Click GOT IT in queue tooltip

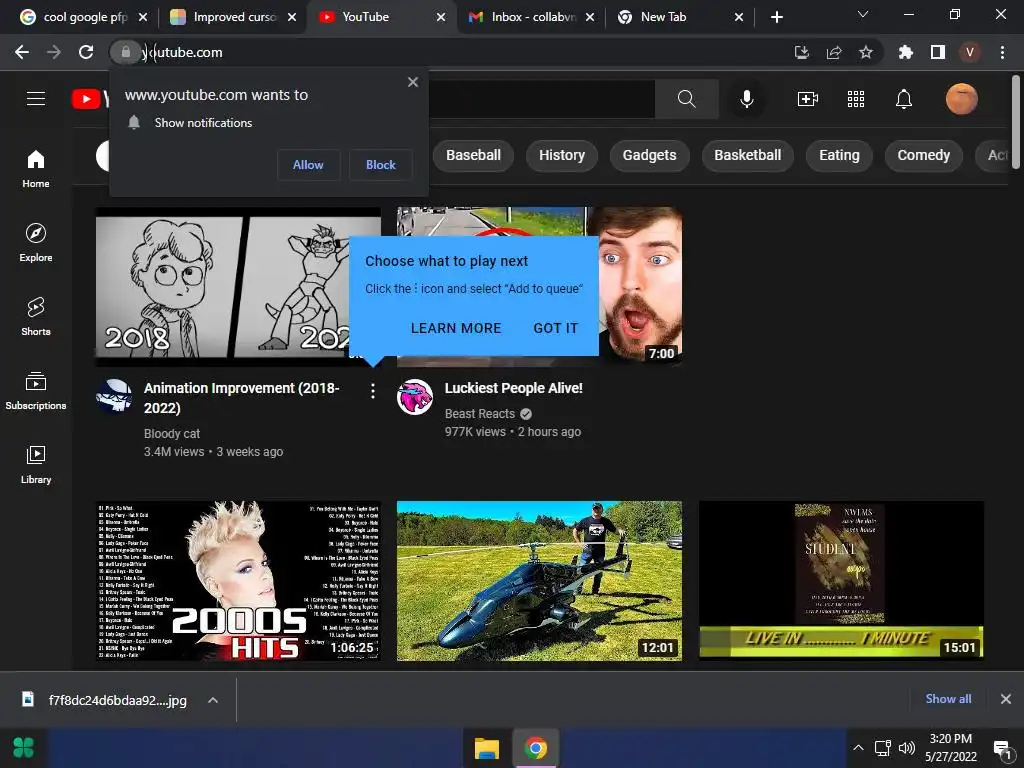(556, 328)
